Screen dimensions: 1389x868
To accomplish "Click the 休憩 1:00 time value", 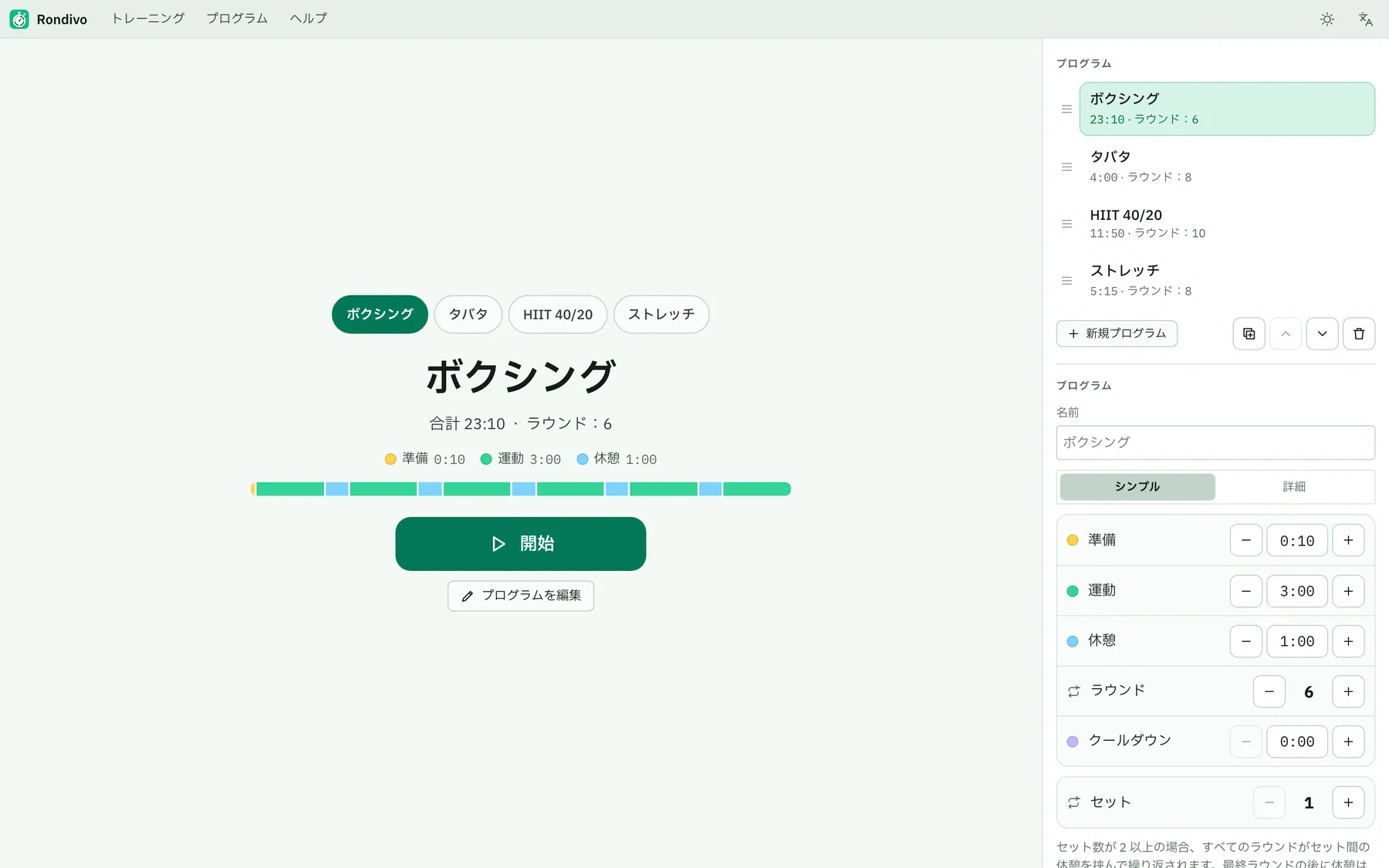I will coord(1297,641).
